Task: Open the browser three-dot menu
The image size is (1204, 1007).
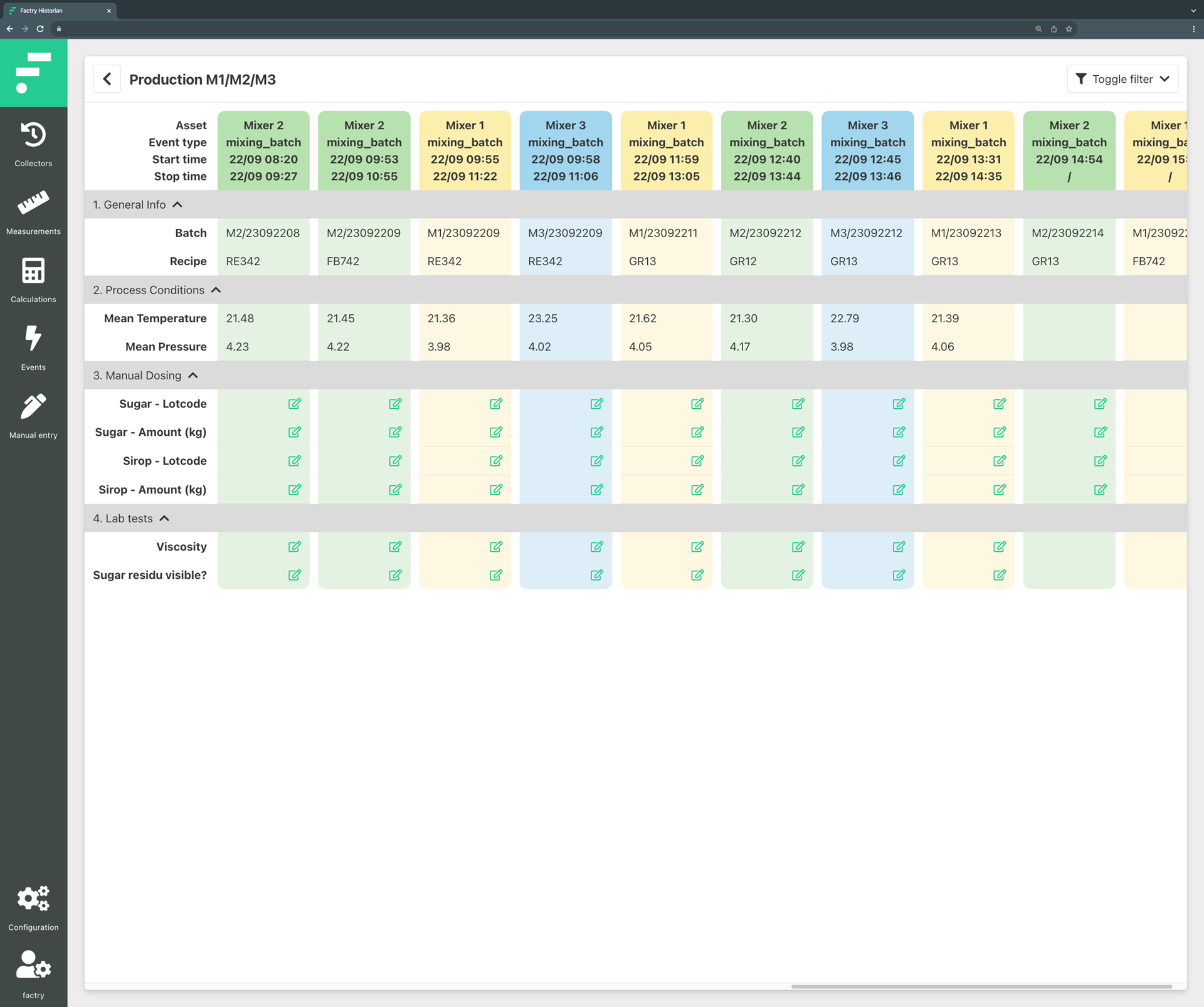Action: (1193, 29)
